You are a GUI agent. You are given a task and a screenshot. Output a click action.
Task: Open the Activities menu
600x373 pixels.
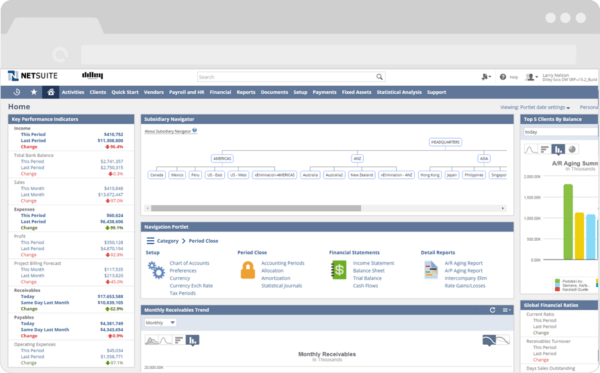73,92
